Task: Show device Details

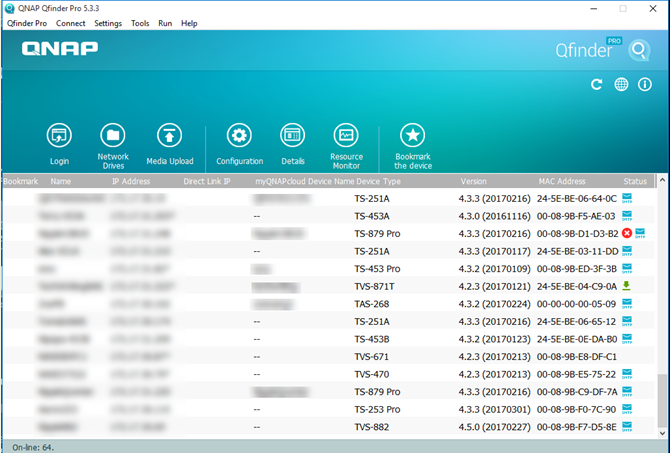Action: pyautogui.click(x=293, y=136)
